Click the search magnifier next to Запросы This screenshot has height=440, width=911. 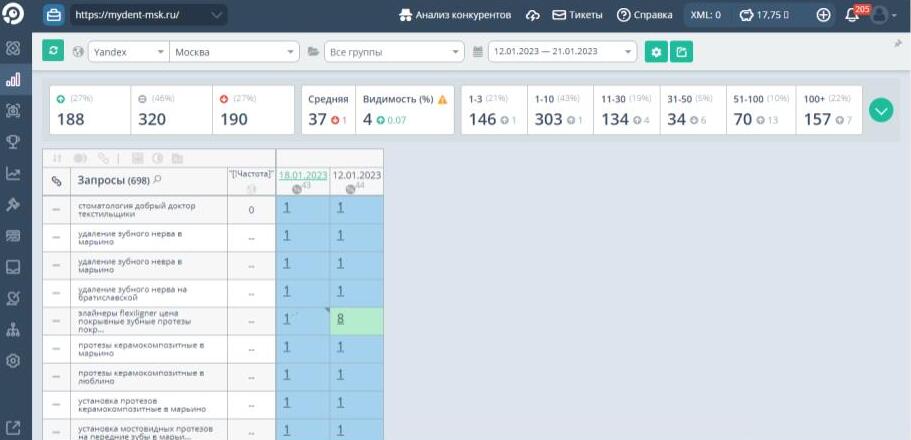click(x=157, y=180)
